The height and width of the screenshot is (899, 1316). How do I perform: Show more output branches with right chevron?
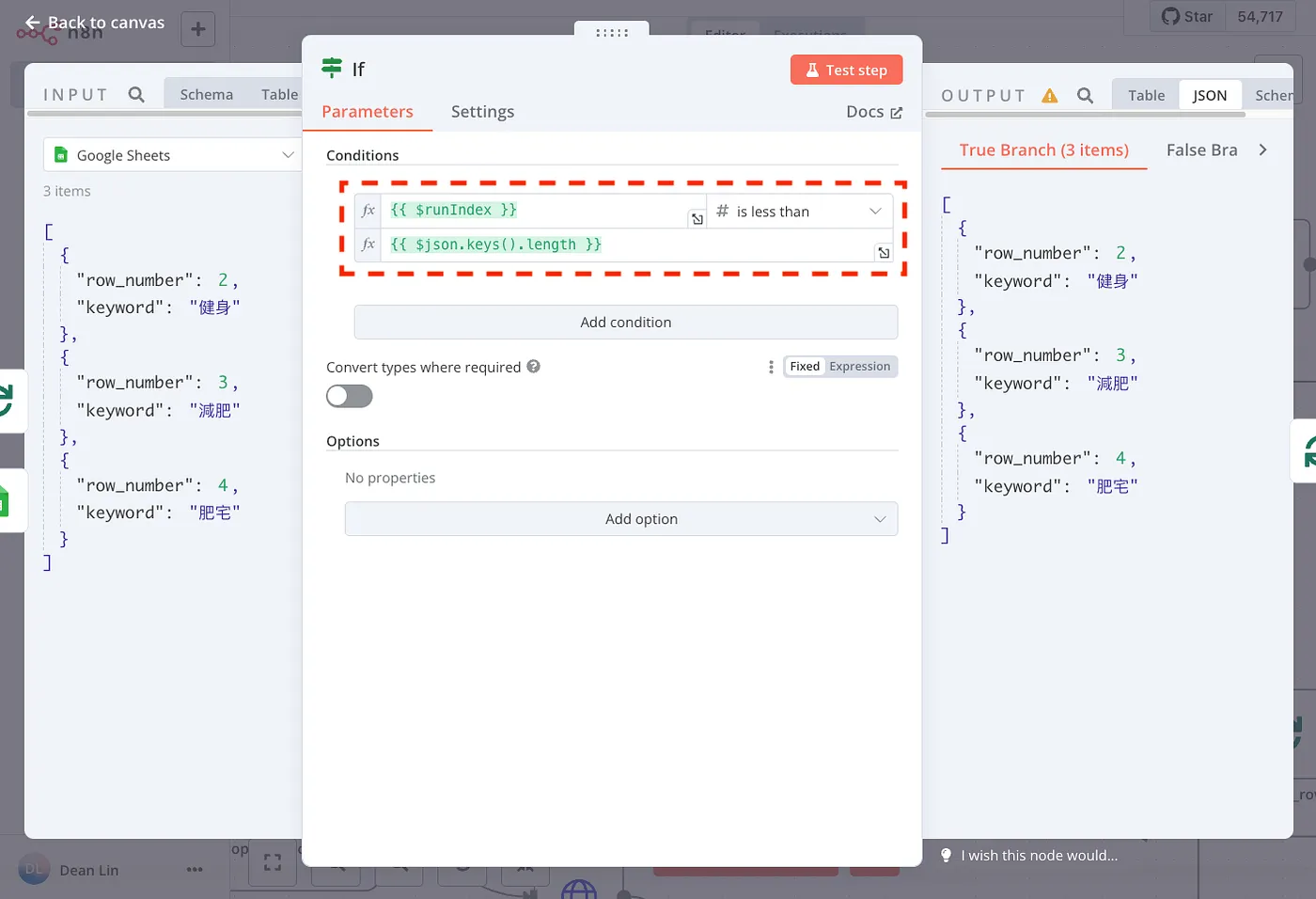1262,150
